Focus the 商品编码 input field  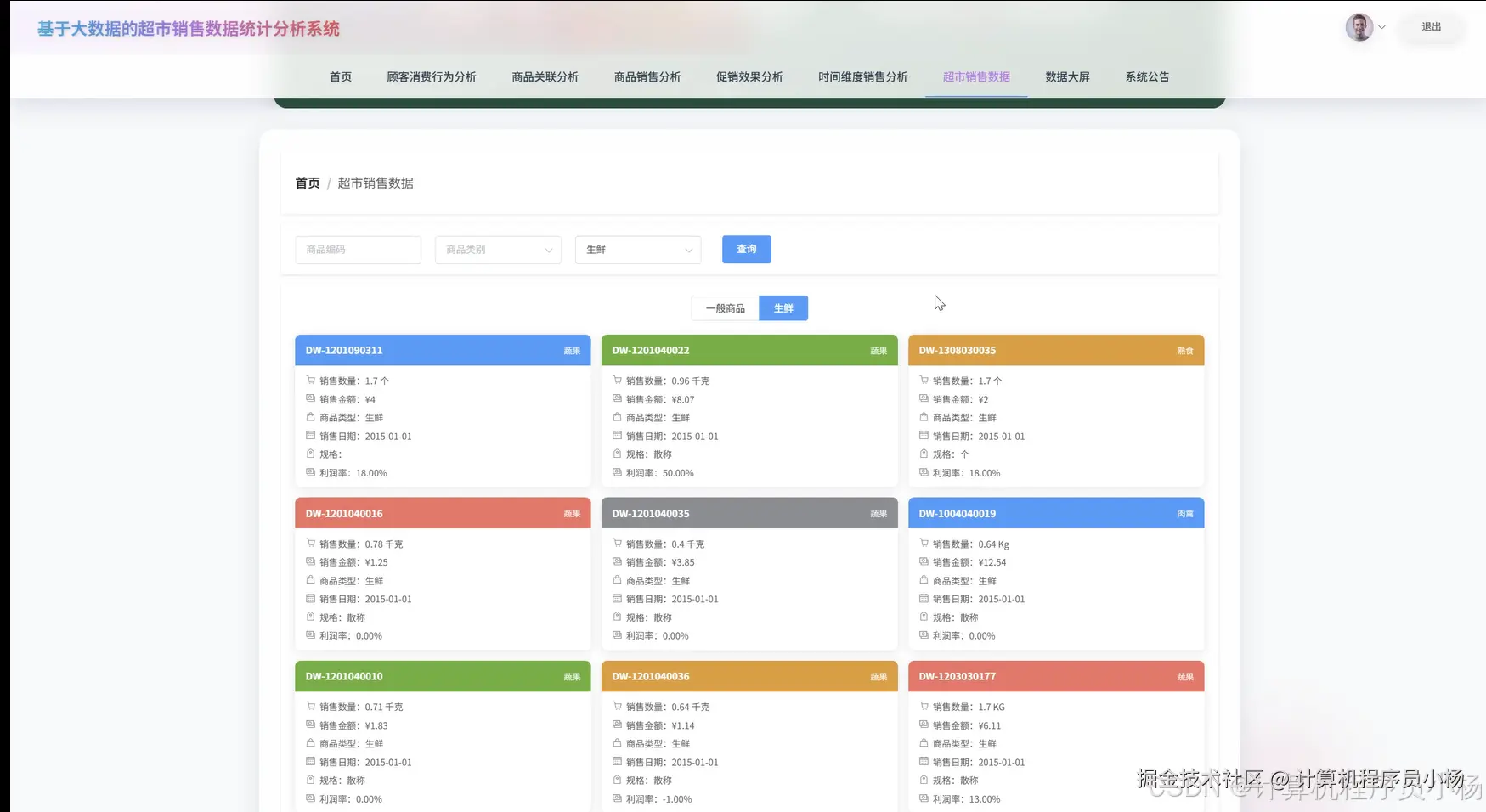coord(358,250)
